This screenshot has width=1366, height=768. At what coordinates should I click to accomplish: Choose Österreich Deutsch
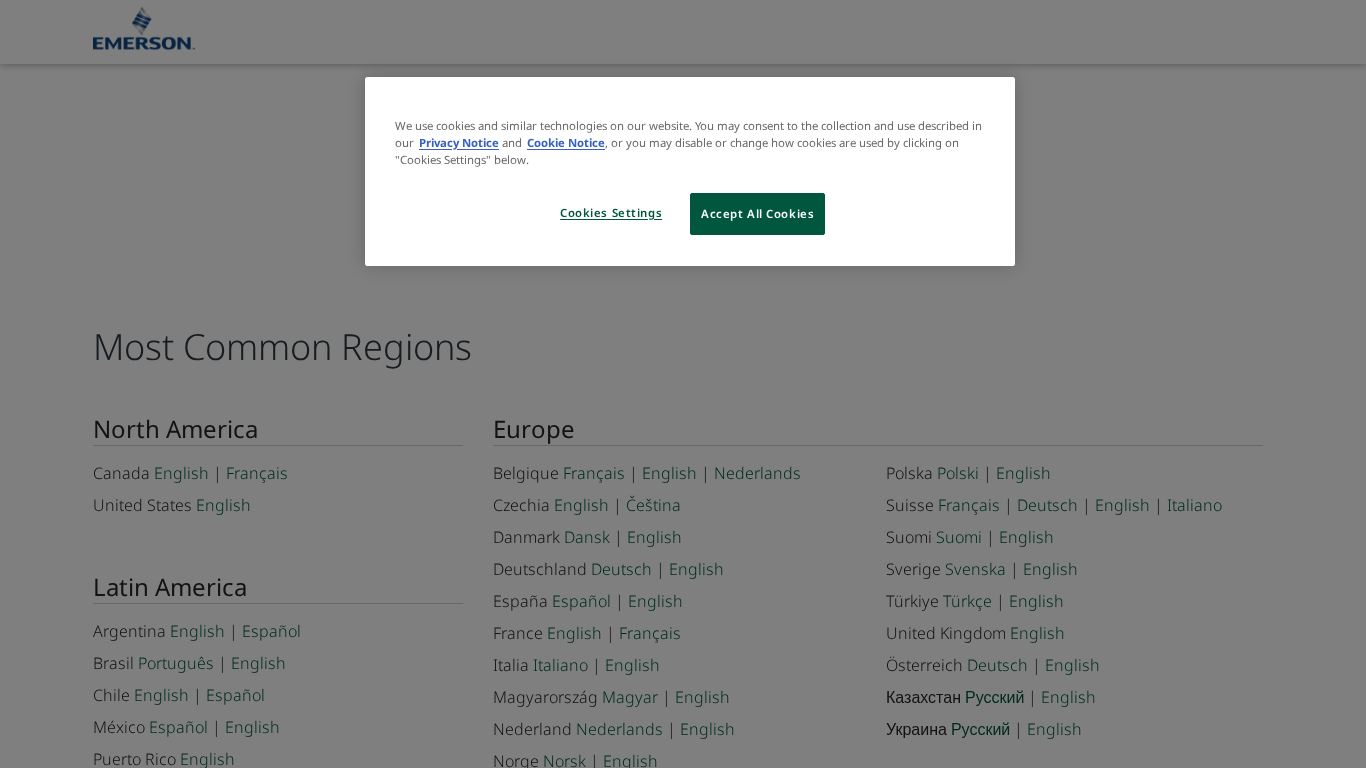[997, 665]
